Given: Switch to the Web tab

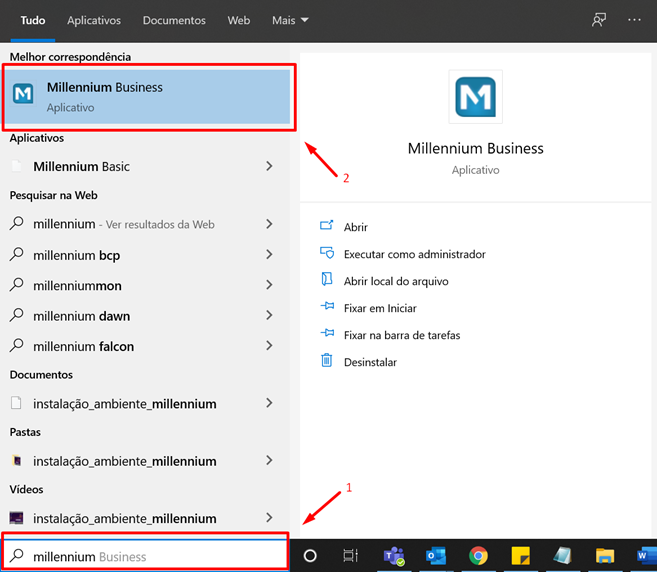Looking at the screenshot, I should [239, 20].
